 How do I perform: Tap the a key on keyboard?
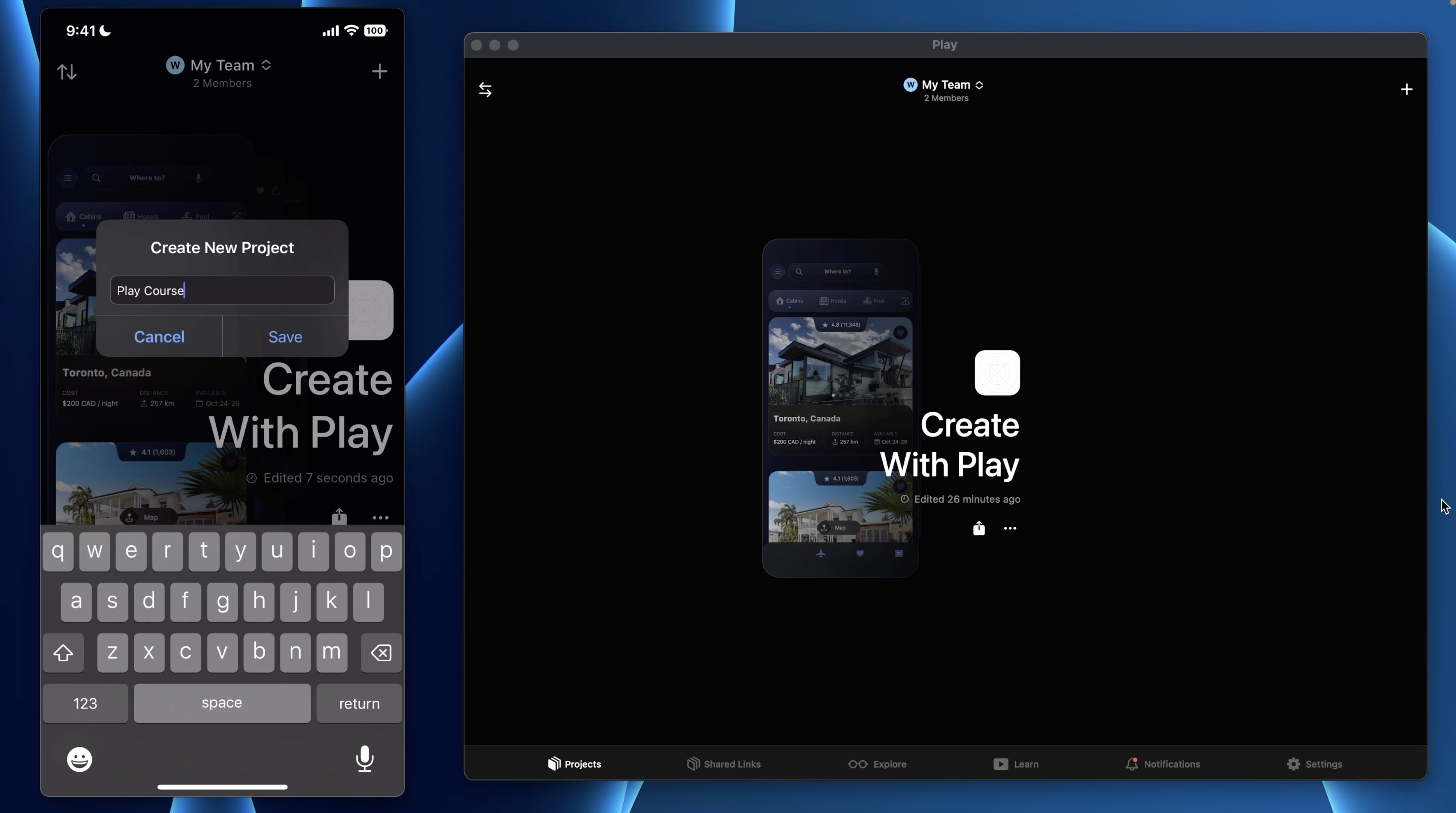(x=76, y=602)
